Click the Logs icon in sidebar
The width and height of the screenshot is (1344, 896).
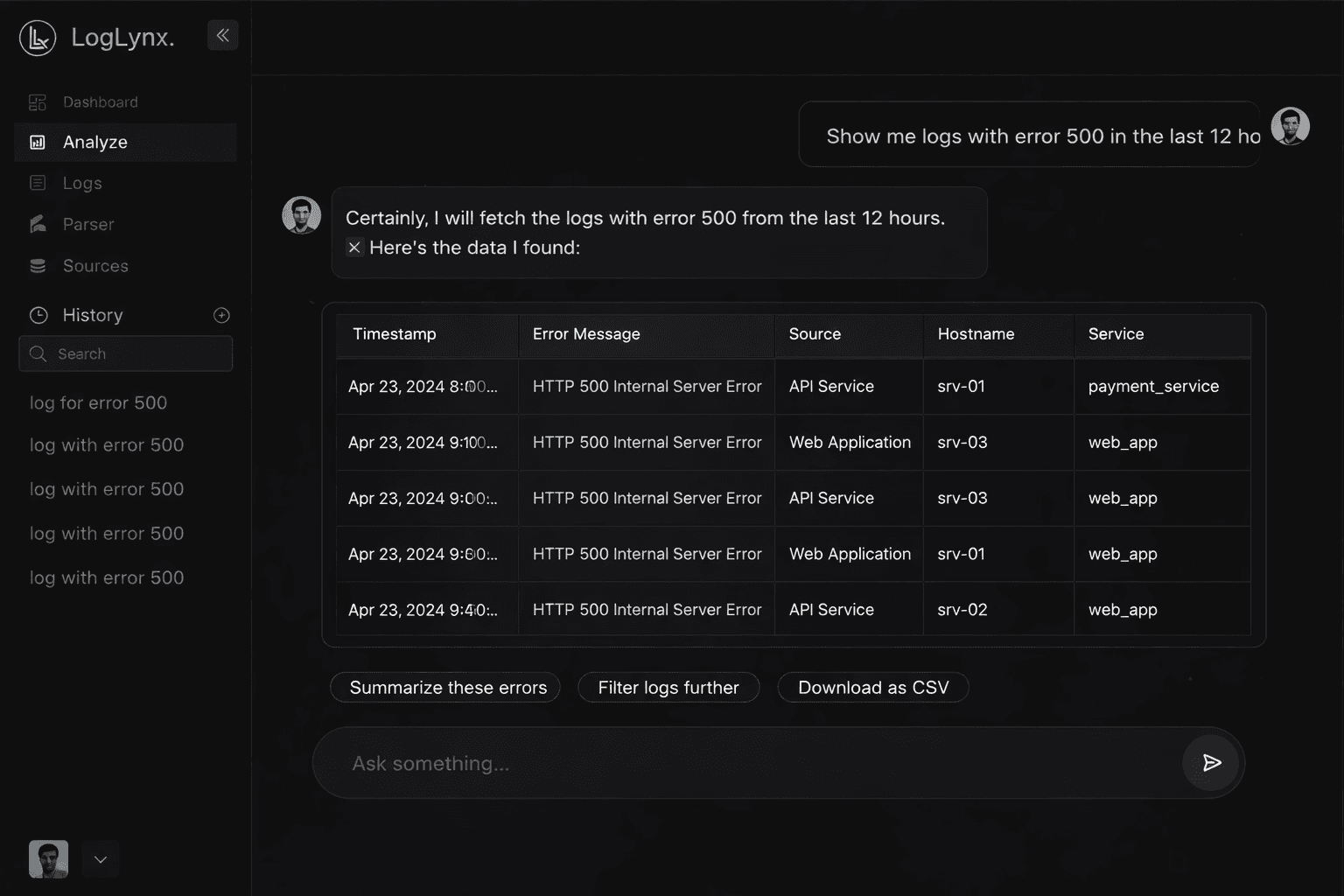pyautogui.click(x=38, y=183)
